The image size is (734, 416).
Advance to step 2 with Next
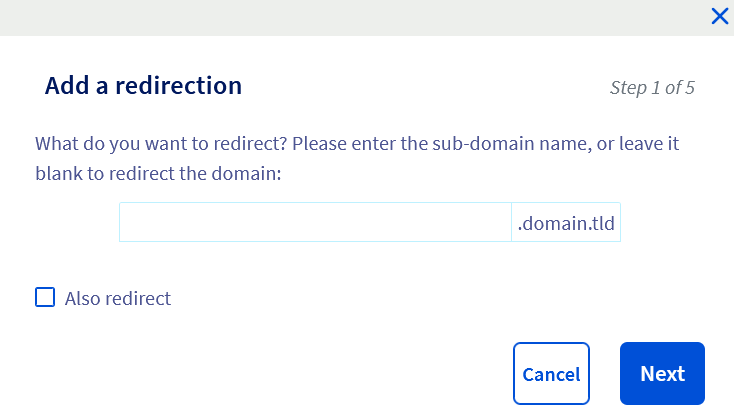pyautogui.click(x=662, y=374)
